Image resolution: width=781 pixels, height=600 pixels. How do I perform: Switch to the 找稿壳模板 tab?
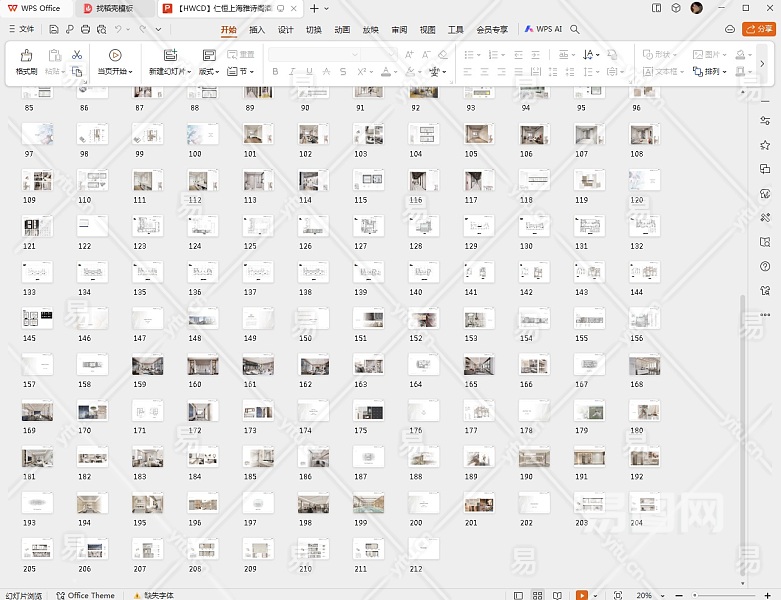tap(115, 8)
